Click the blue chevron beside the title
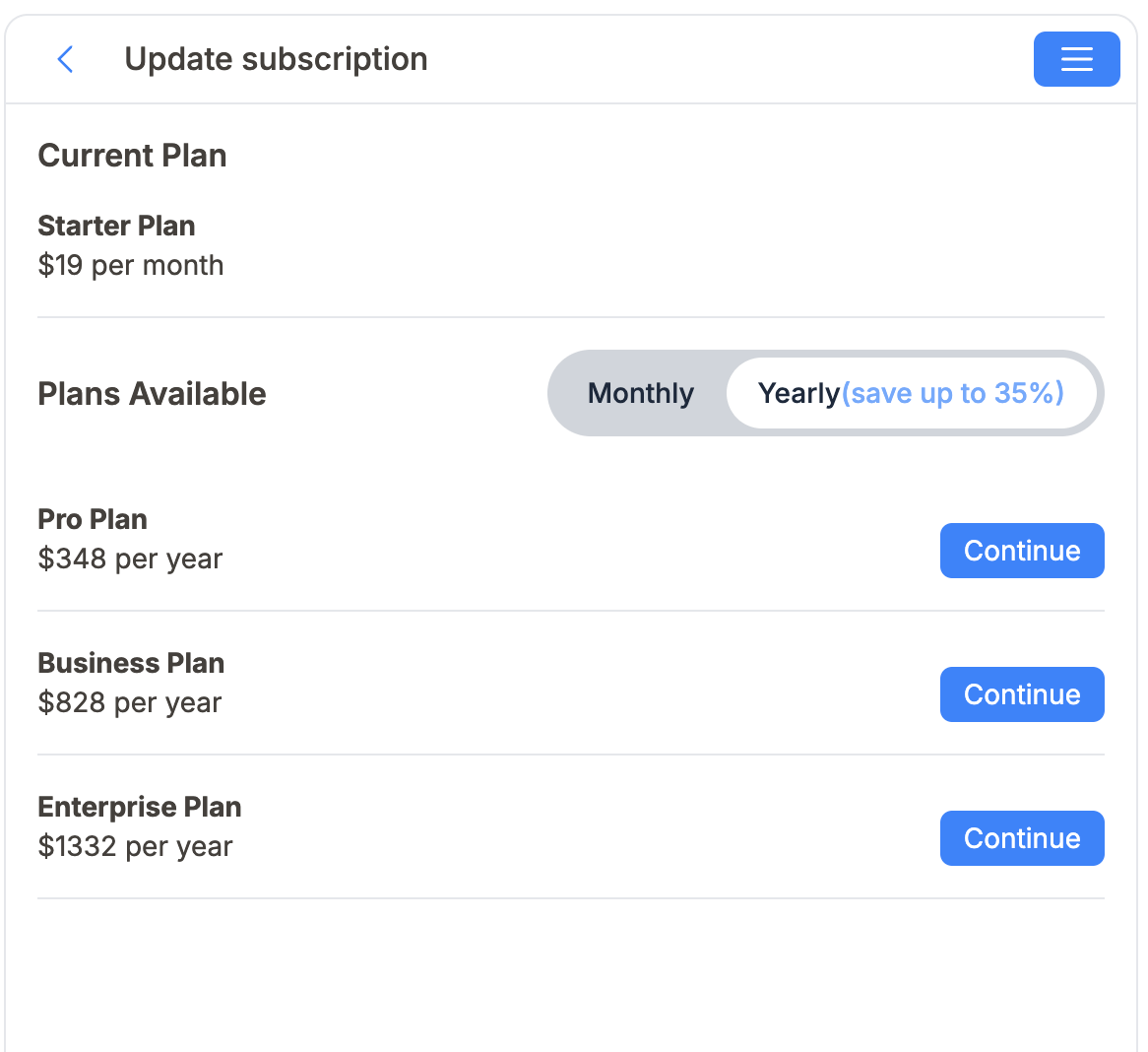Viewport: 1148px width, 1052px height. tap(65, 59)
